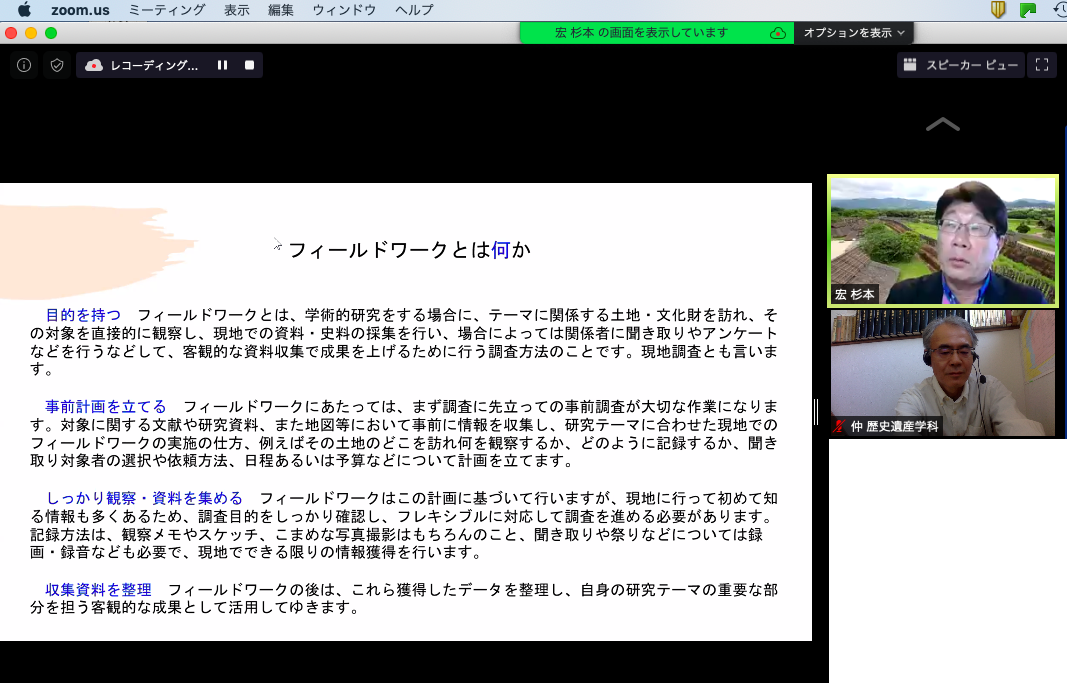Image resolution: width=1067 pixels, height=683 pixels.
Task: Click the green flag menu bar icon
Action: (x=1028, y=10)
